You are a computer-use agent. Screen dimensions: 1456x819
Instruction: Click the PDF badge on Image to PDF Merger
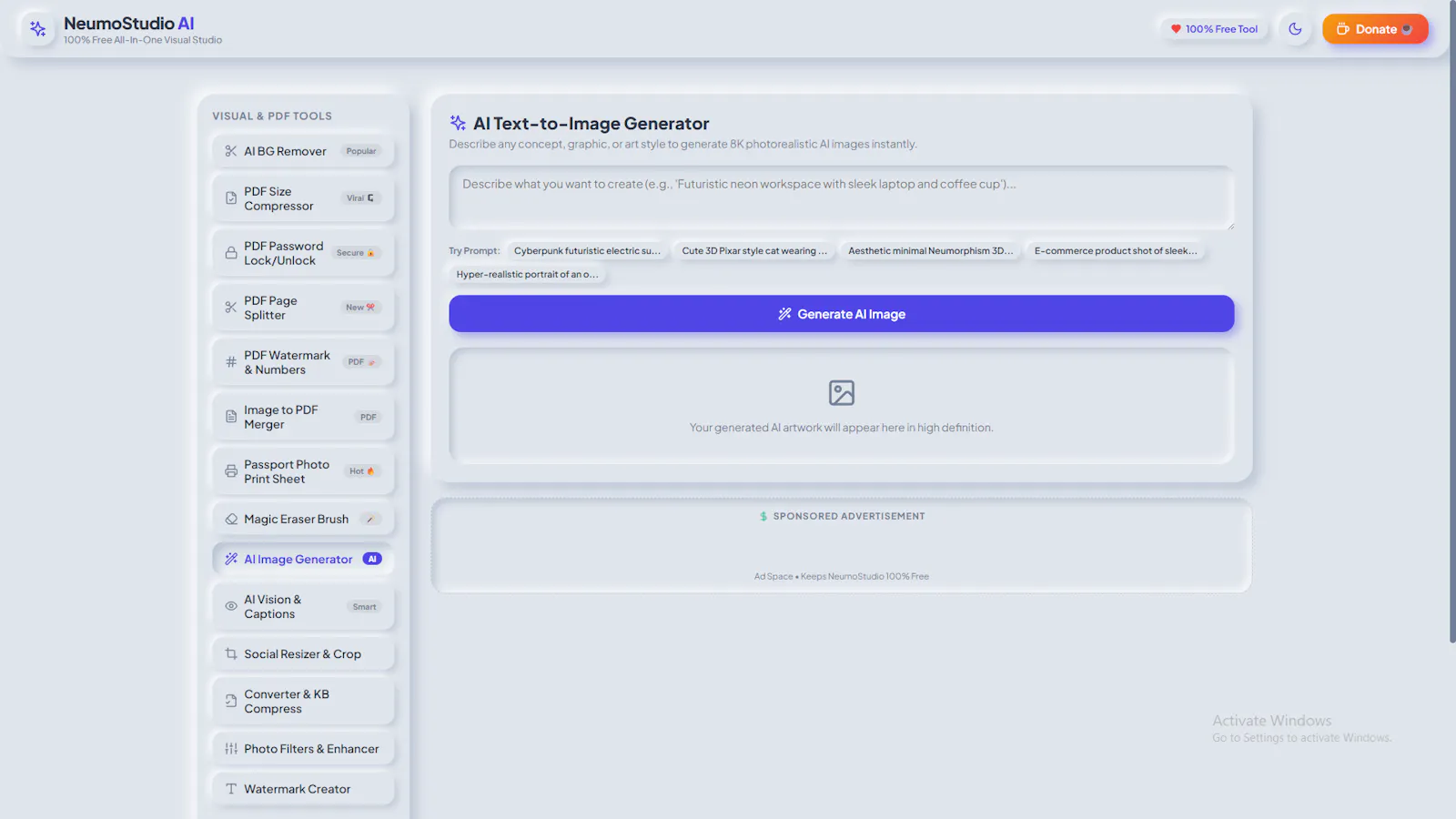click(x=369, y=417)
